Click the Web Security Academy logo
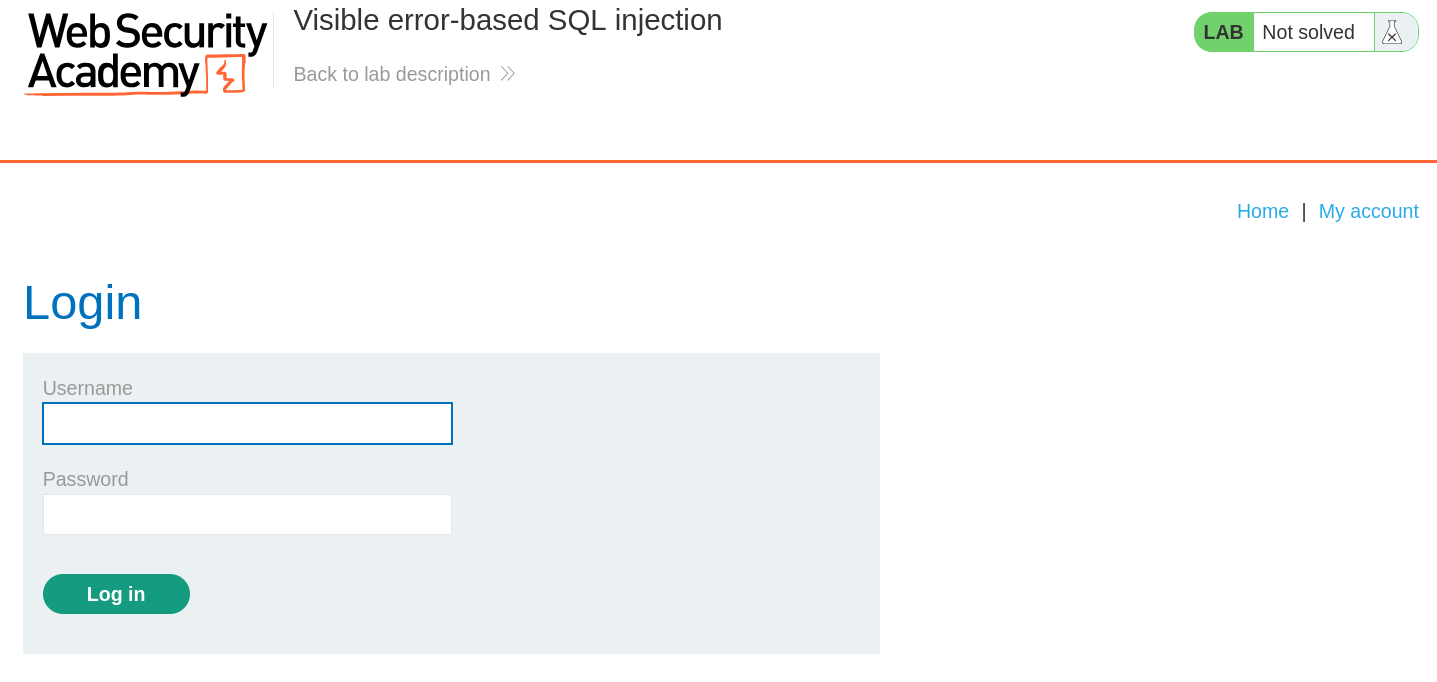The image size is (1437, 682). (146, 54)
